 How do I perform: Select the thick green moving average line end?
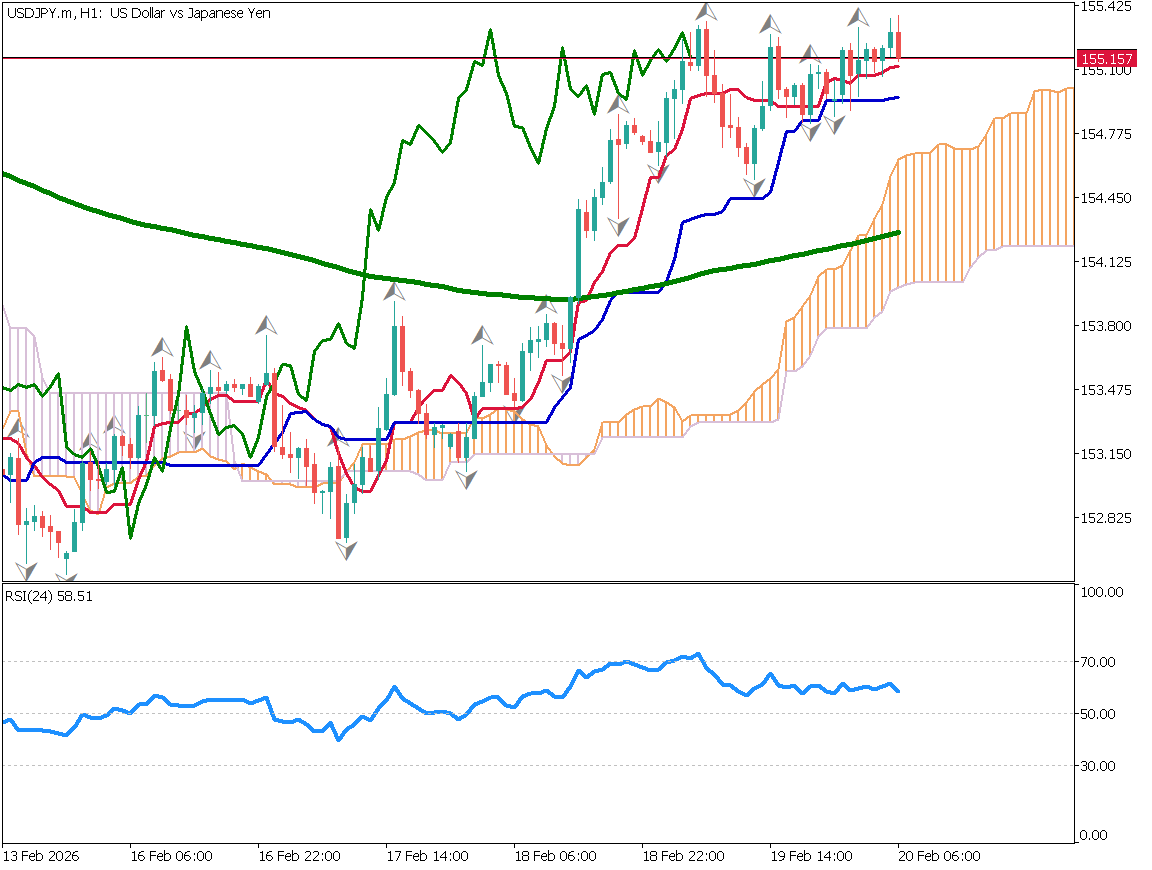(897, 232)
